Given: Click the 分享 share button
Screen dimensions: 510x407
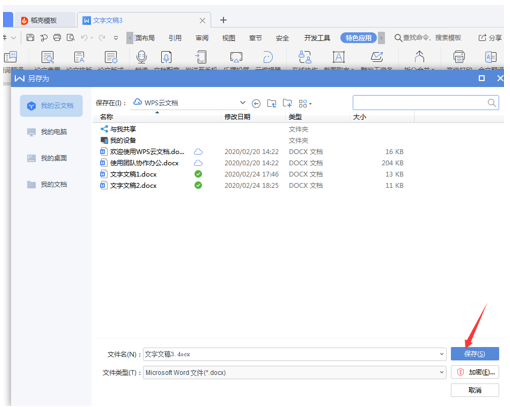Looking at the screenshot, I should click(x=490, y=38).
